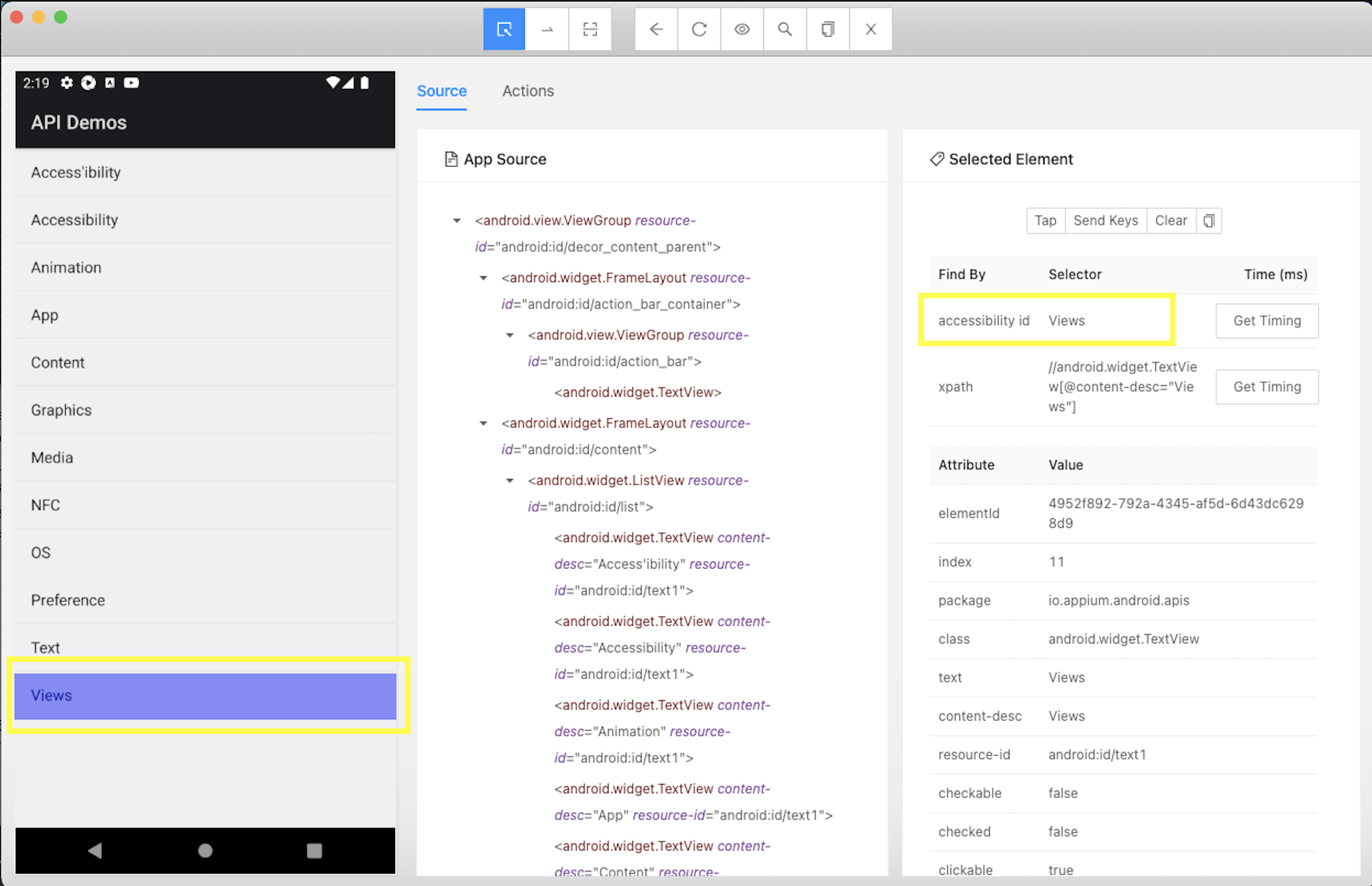Collapse the decor_content_parent ViewGroup node
The width and height of the screenshot is (1372, 886).
456,221
